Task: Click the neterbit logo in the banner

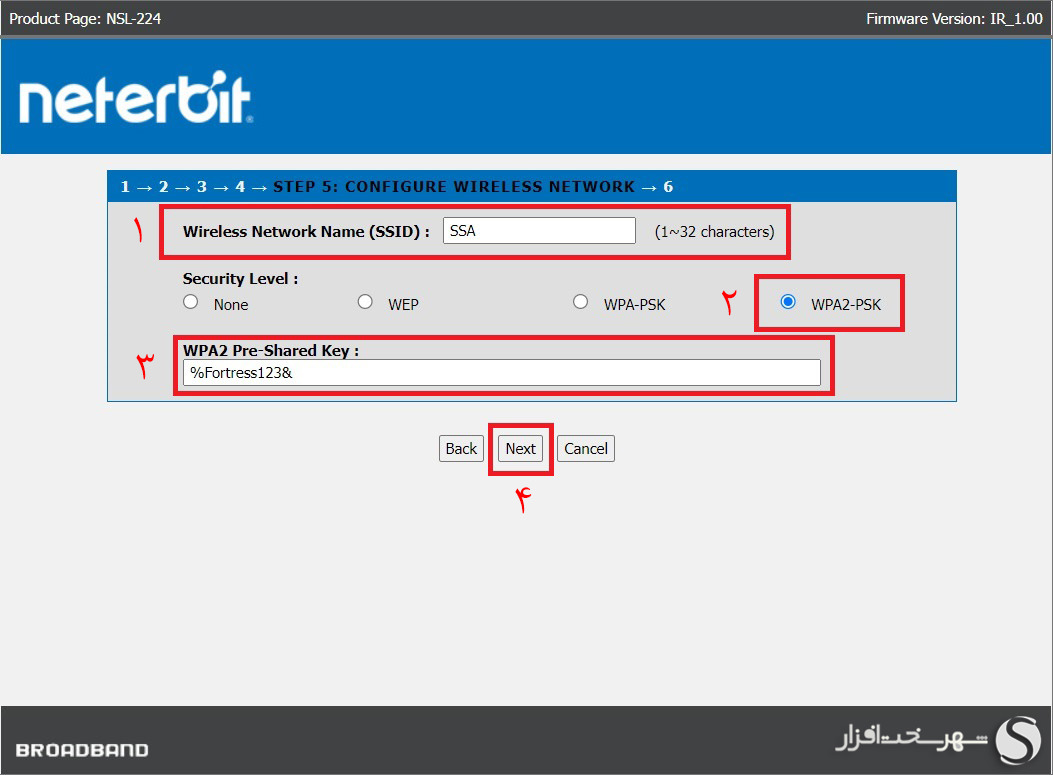Action: click(135, 101)
